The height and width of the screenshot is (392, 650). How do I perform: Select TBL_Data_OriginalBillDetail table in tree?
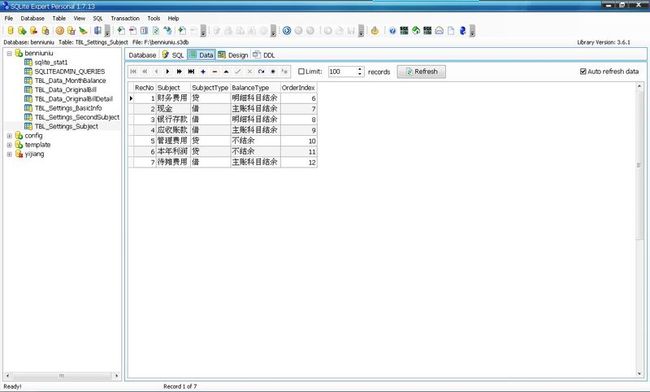pyautogui.click(x=73, y=99)
